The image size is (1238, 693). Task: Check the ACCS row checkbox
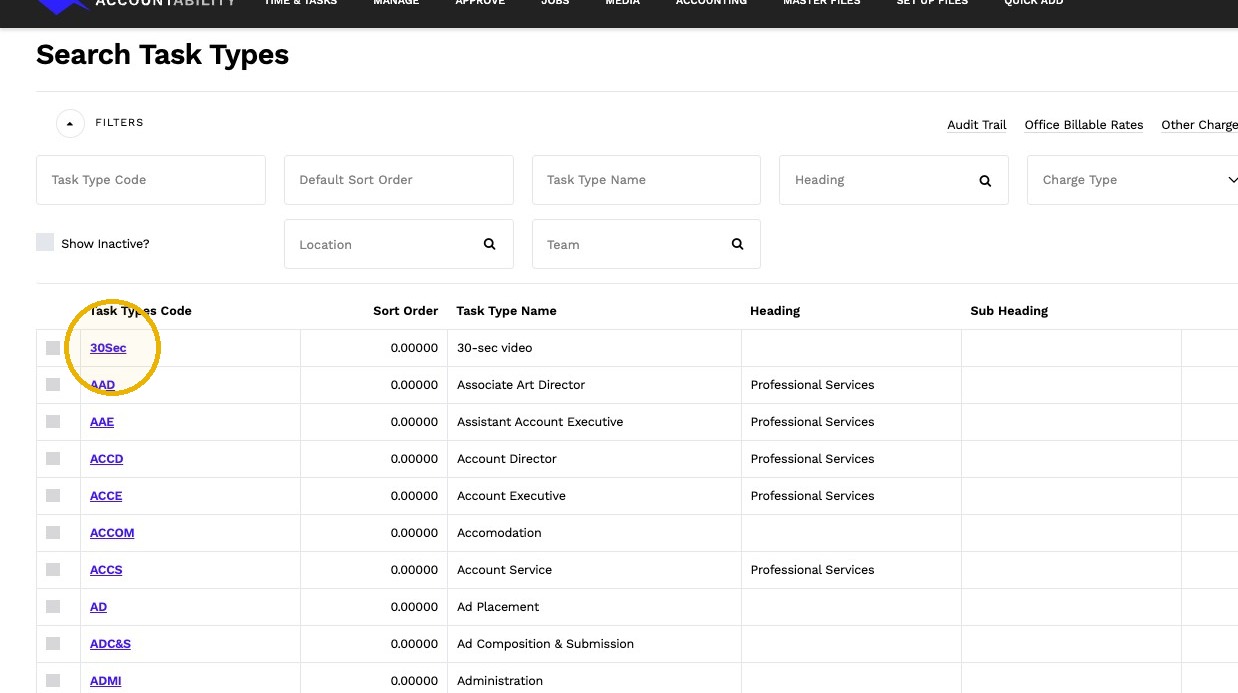(x=53, y=570)
